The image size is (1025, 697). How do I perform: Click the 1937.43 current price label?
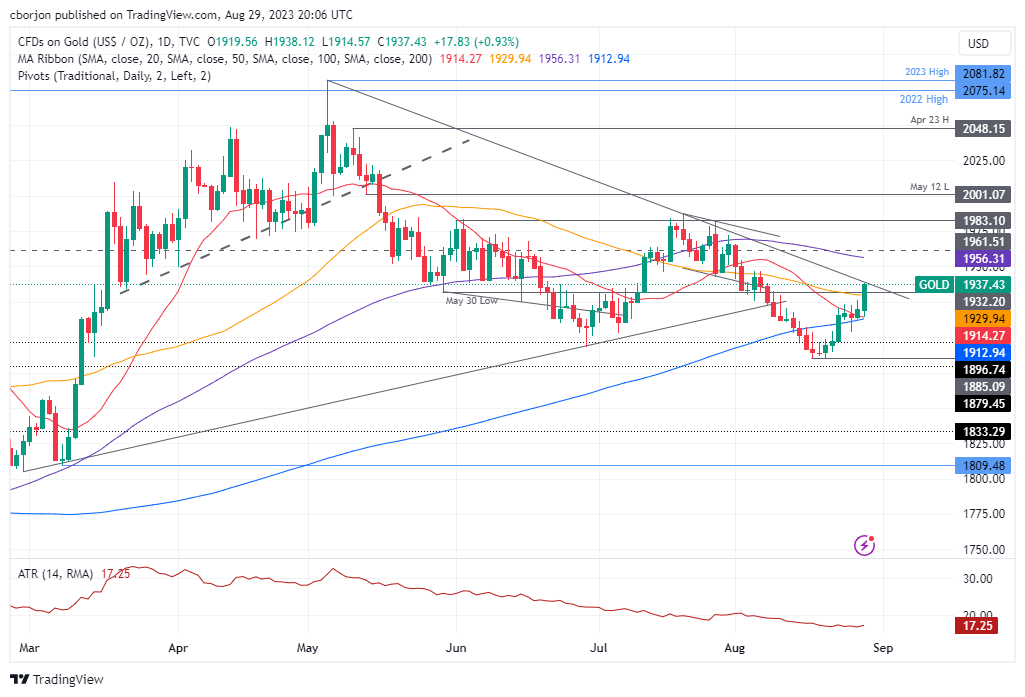(x=984, y=285)
